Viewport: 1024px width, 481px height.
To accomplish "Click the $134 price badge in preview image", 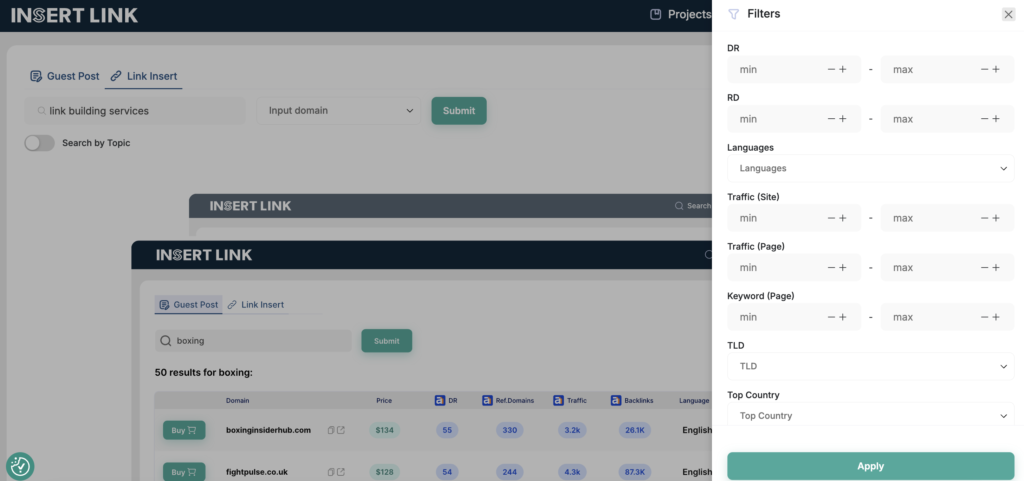I will 385,431.
